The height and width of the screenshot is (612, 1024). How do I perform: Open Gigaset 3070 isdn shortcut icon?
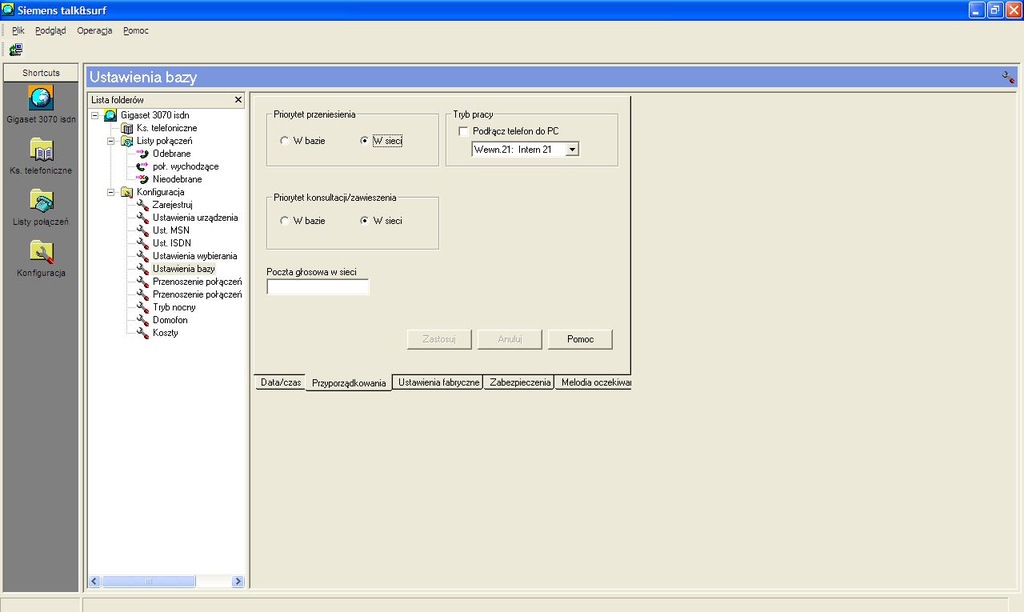(x=41, y=98)
